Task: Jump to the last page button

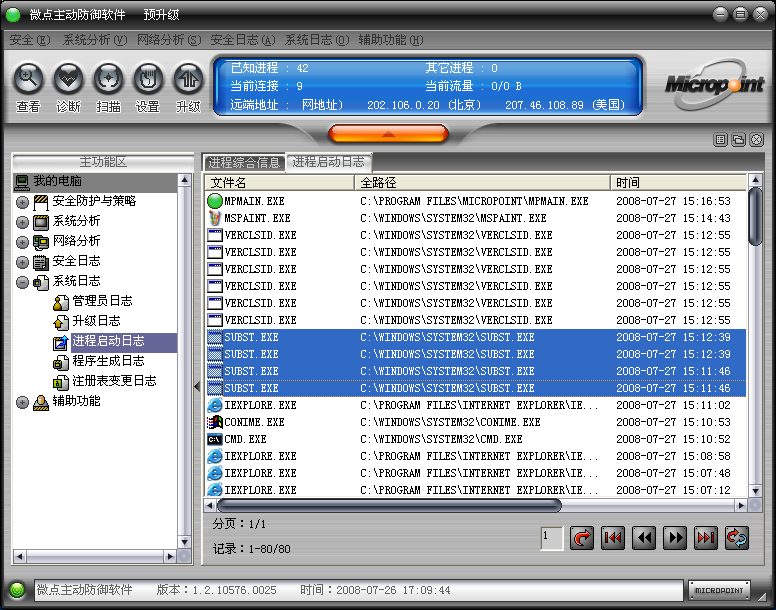Action: [x=706, y=538]
